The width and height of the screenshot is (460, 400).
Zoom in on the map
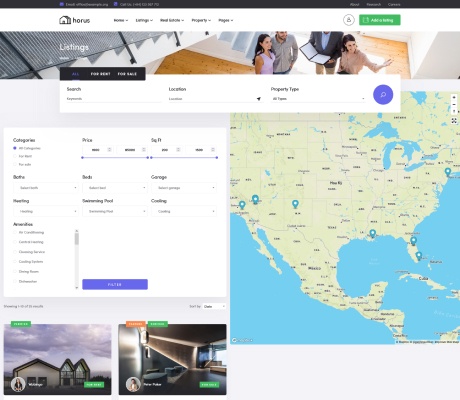[454, 97]
